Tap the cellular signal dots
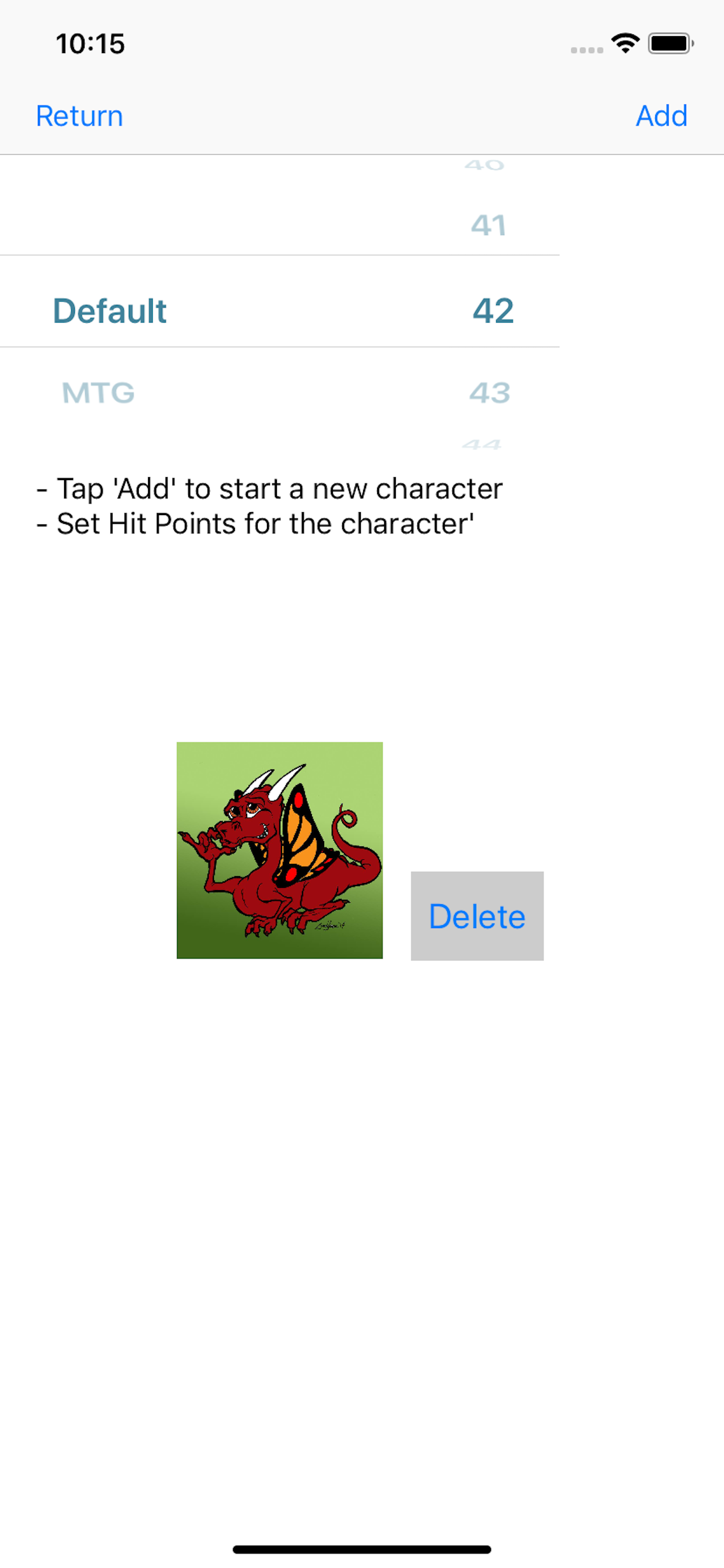 point(586,50)
